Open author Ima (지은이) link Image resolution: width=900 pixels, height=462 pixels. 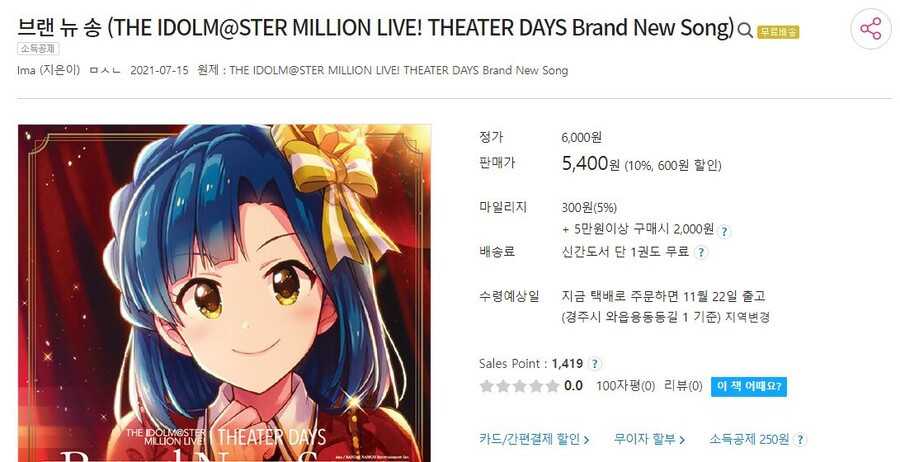coord(49,71)
